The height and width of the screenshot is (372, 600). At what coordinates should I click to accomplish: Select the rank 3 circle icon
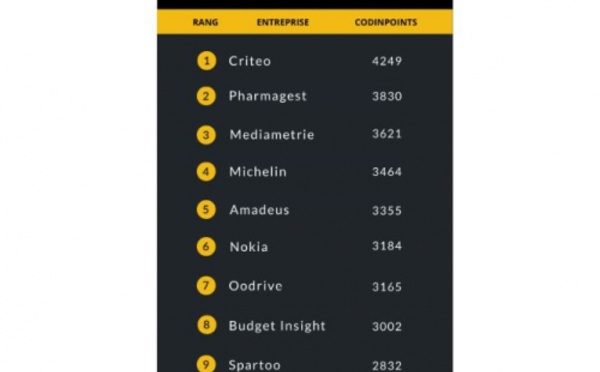pyautogui.click(x=206, y=135)
